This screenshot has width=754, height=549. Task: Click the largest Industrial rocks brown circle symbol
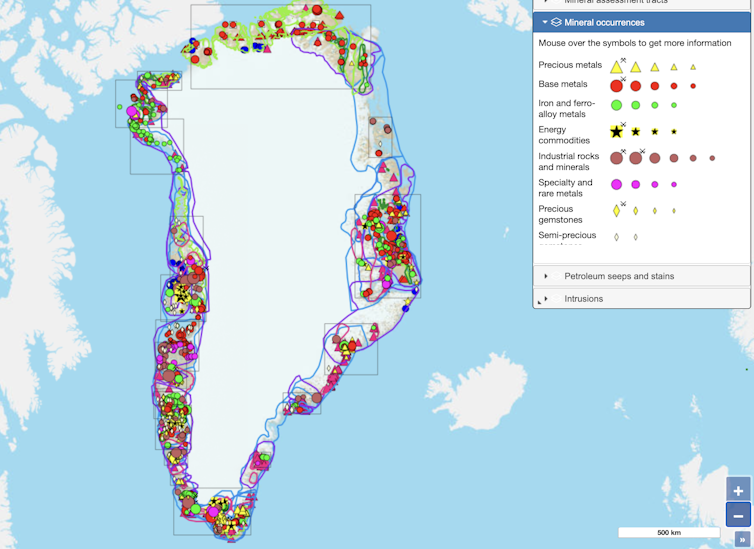(617, 158)
